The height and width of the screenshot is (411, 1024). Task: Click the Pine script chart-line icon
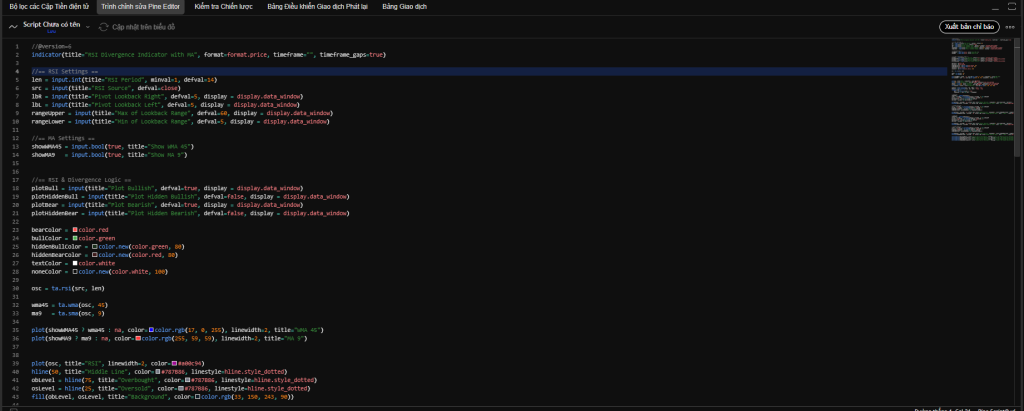(x=13, y=26)
